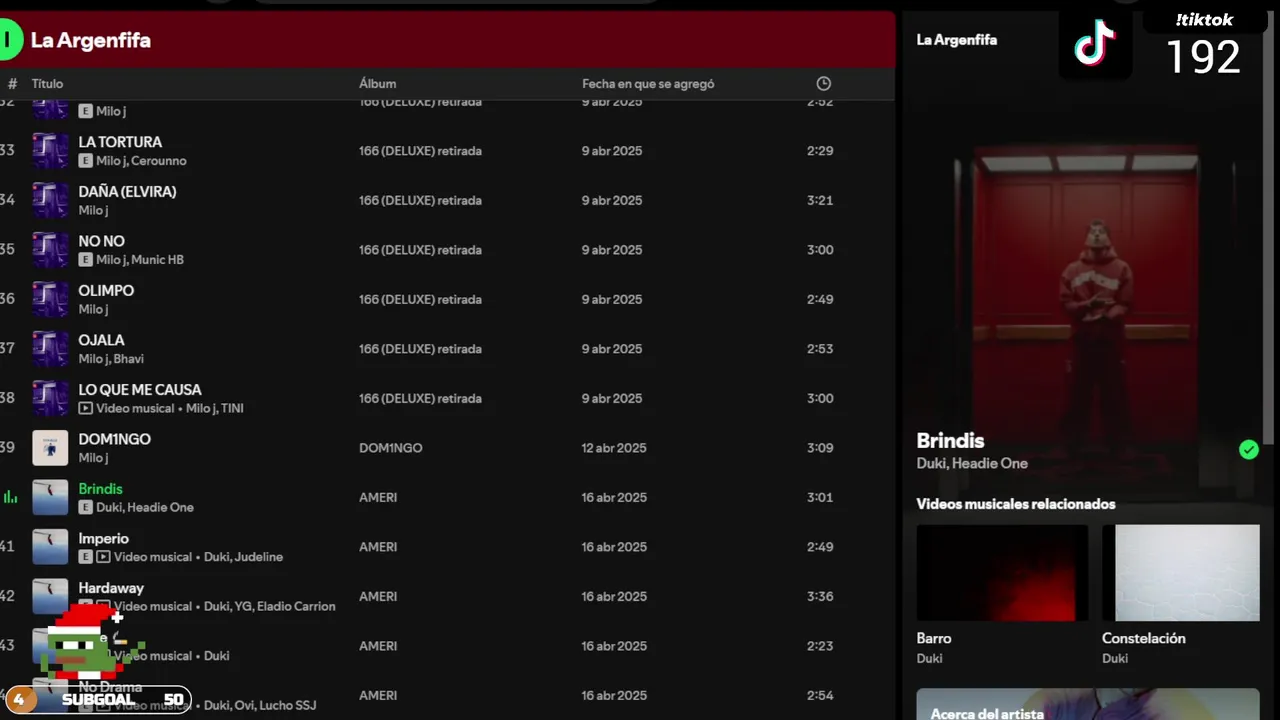Select the song title Brindis in list
The image size is (1280, 720).
pos(101,489)
